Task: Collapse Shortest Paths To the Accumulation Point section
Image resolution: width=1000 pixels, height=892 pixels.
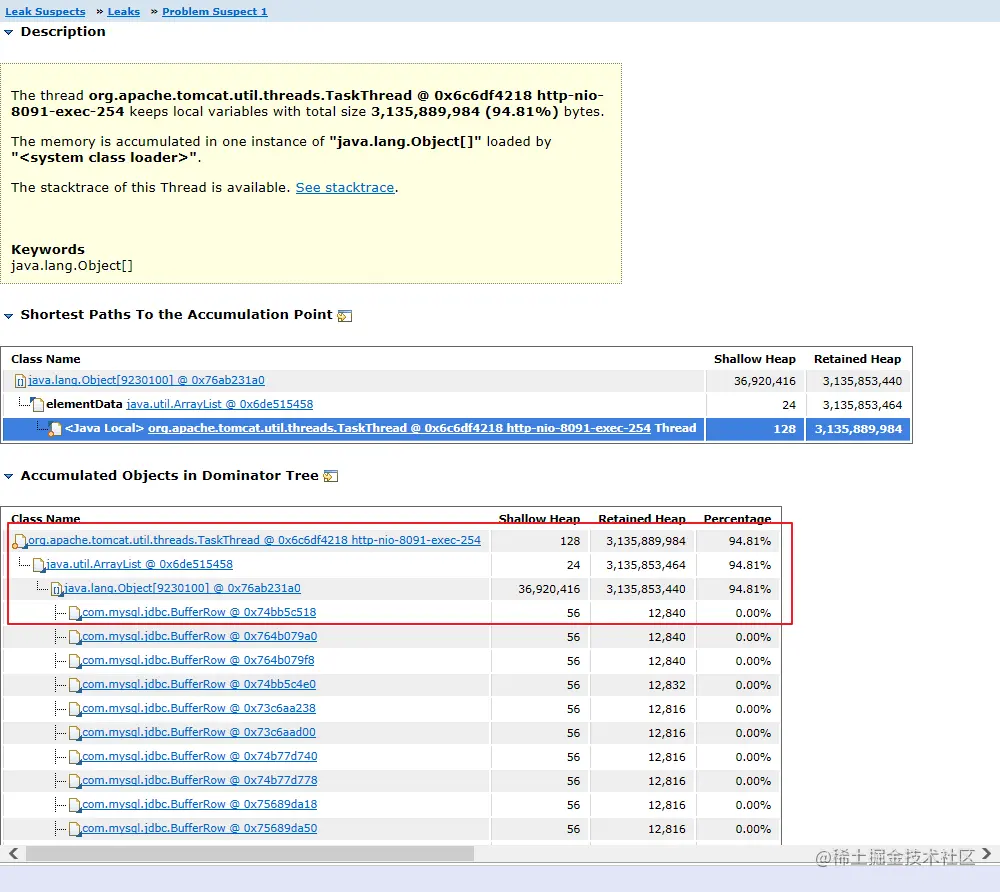Action: coord(8,316)
